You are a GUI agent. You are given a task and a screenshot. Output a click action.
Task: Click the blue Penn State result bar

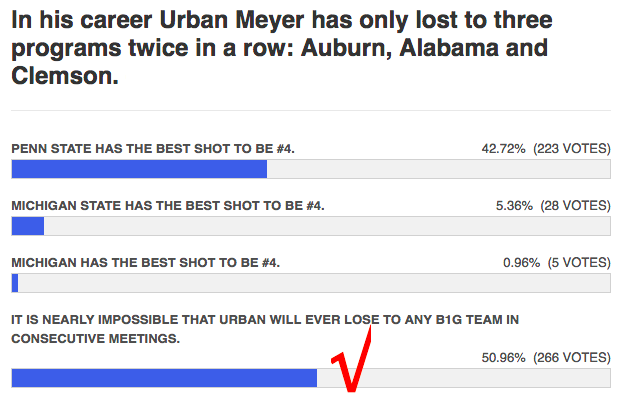(x=139, y=169)
